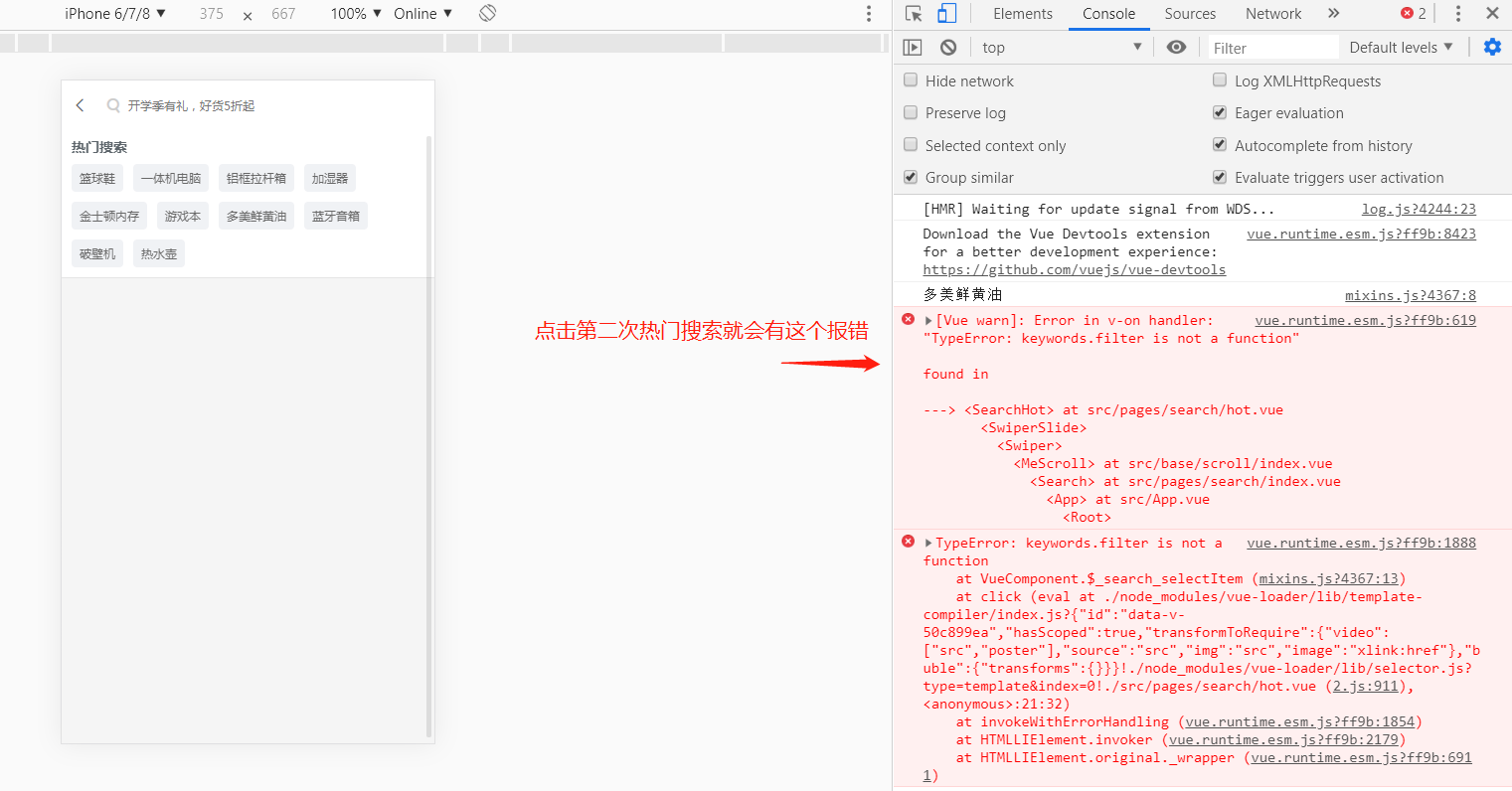The image size is (1512, 791).
Task: Tap the 金士顿内存 hot search tag
Action: [x=109, y=216]
